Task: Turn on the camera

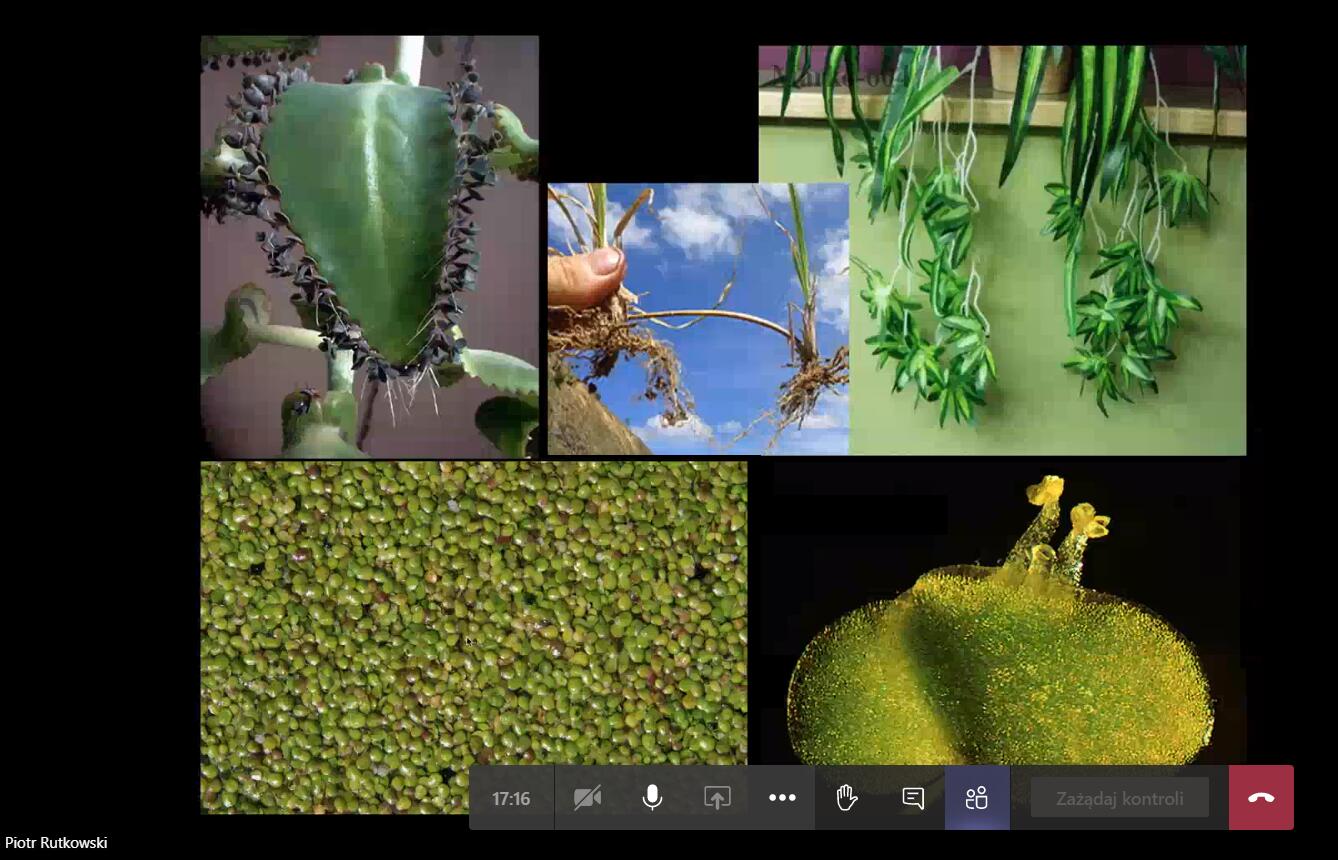Action: tap(587, 798)
